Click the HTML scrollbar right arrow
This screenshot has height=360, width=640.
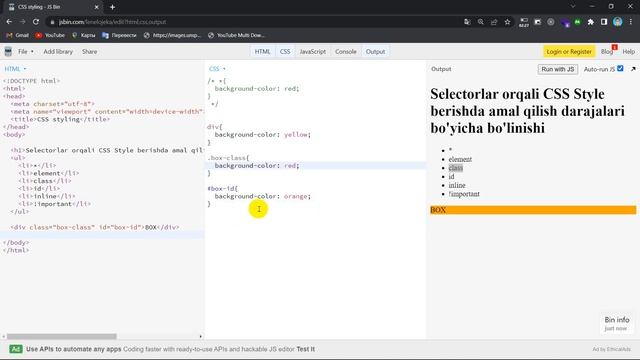(200, 336)
